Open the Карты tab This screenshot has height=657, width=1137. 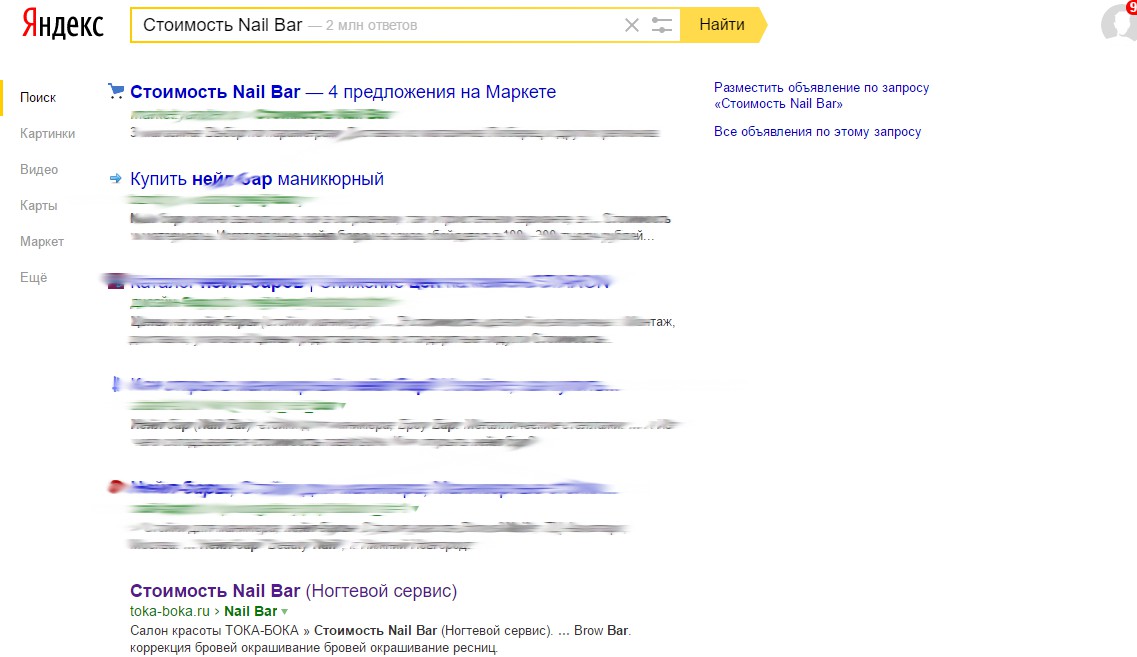(x=38, y=206)
